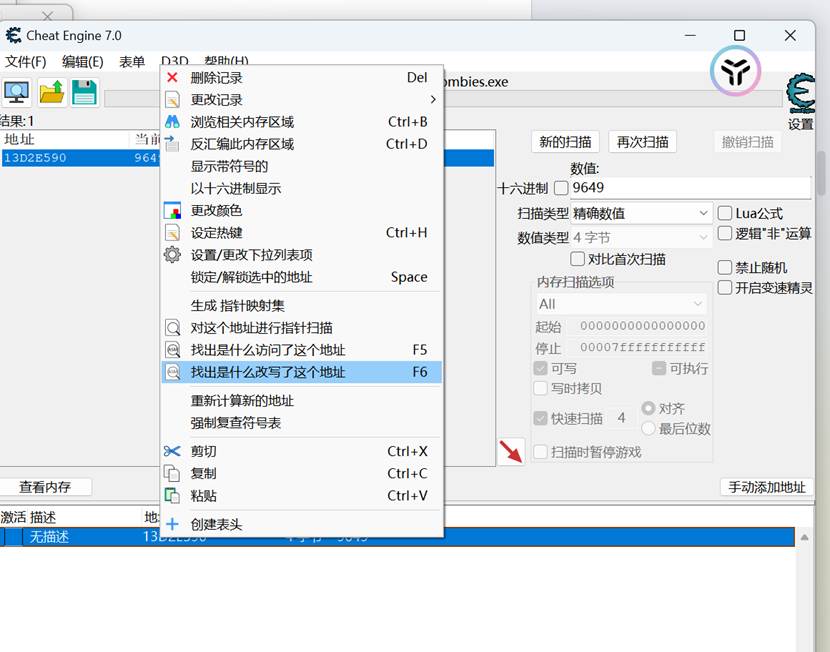Click the set hotkey icon
Screen dimensions: 830x652
[172, 233]
